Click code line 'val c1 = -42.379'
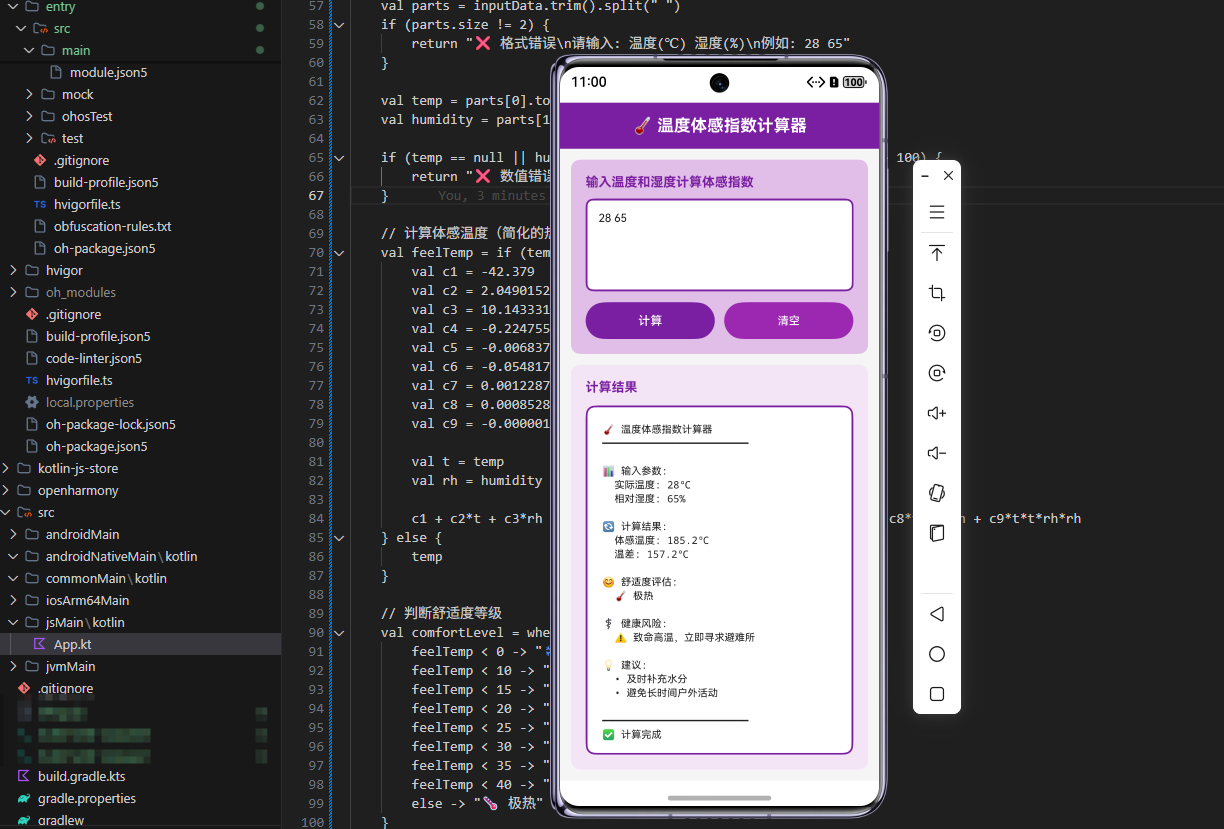The width and height of the screenshot is (1224, 829). [x=473, y=272]
